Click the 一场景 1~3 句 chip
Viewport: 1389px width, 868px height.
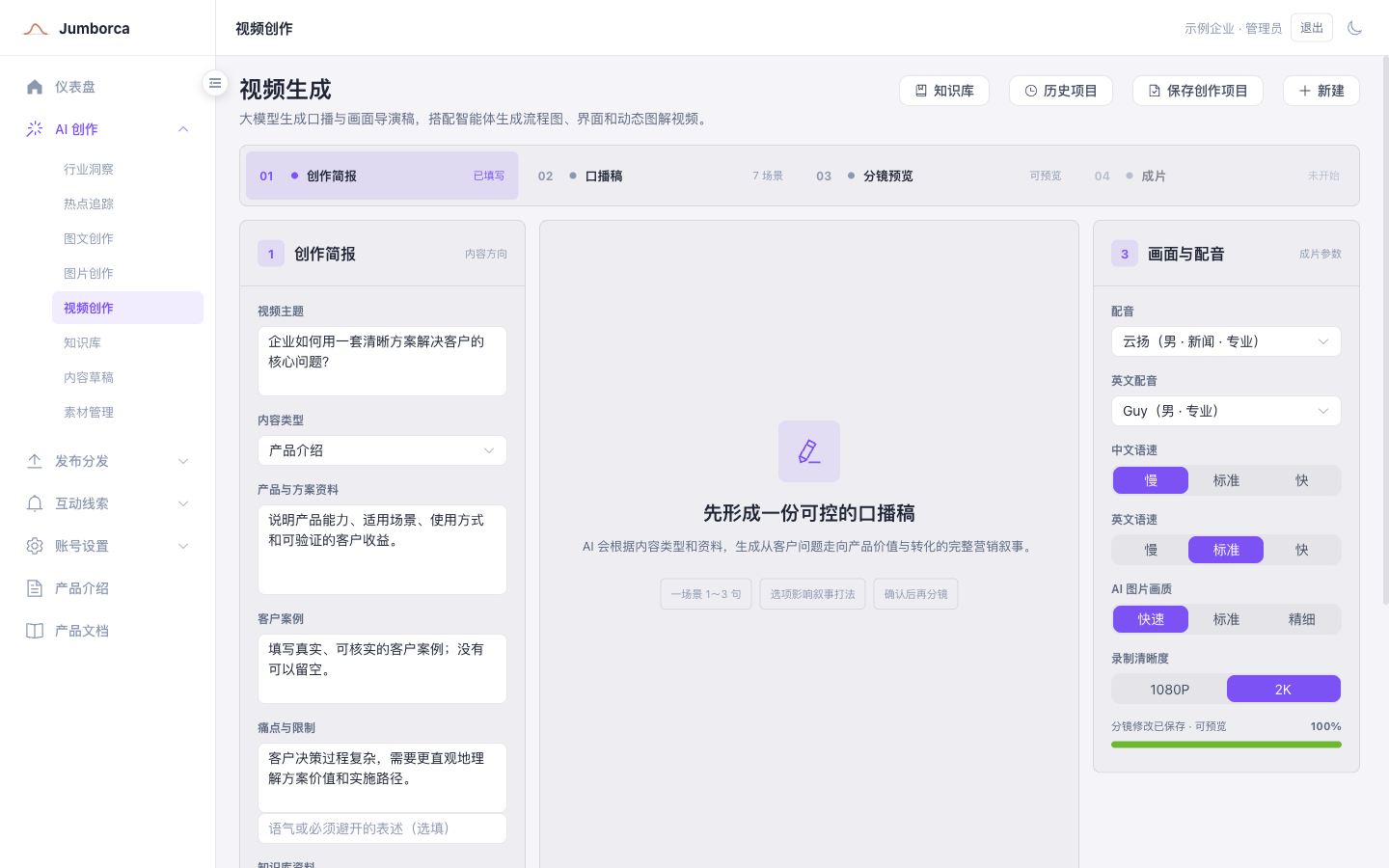click(706, 594)
